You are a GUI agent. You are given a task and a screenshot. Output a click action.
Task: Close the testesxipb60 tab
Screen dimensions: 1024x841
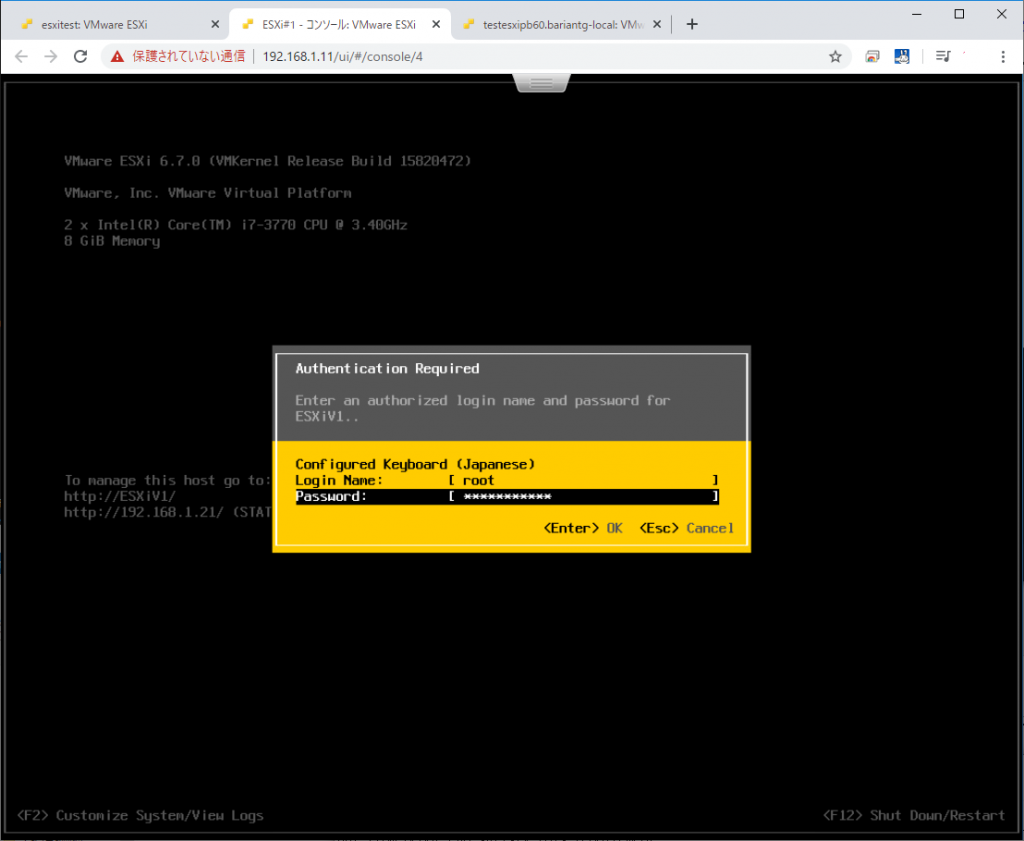[x=657, y=25]
